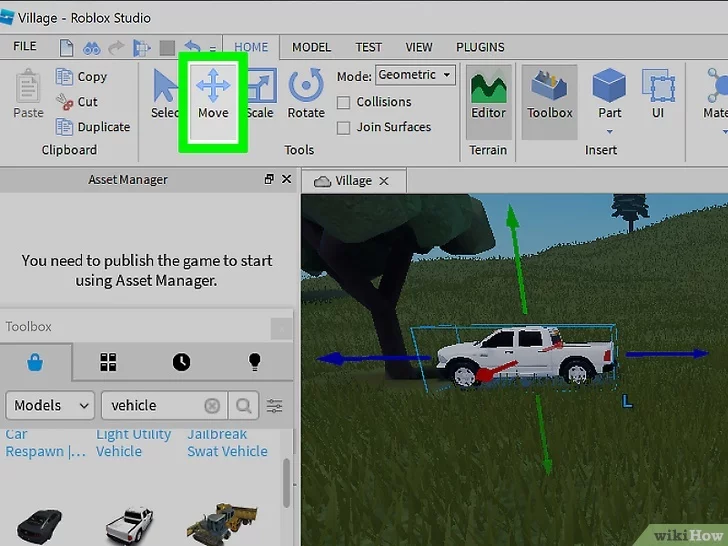Open the Mode Geometric dropdown

[x=415, y=75]
